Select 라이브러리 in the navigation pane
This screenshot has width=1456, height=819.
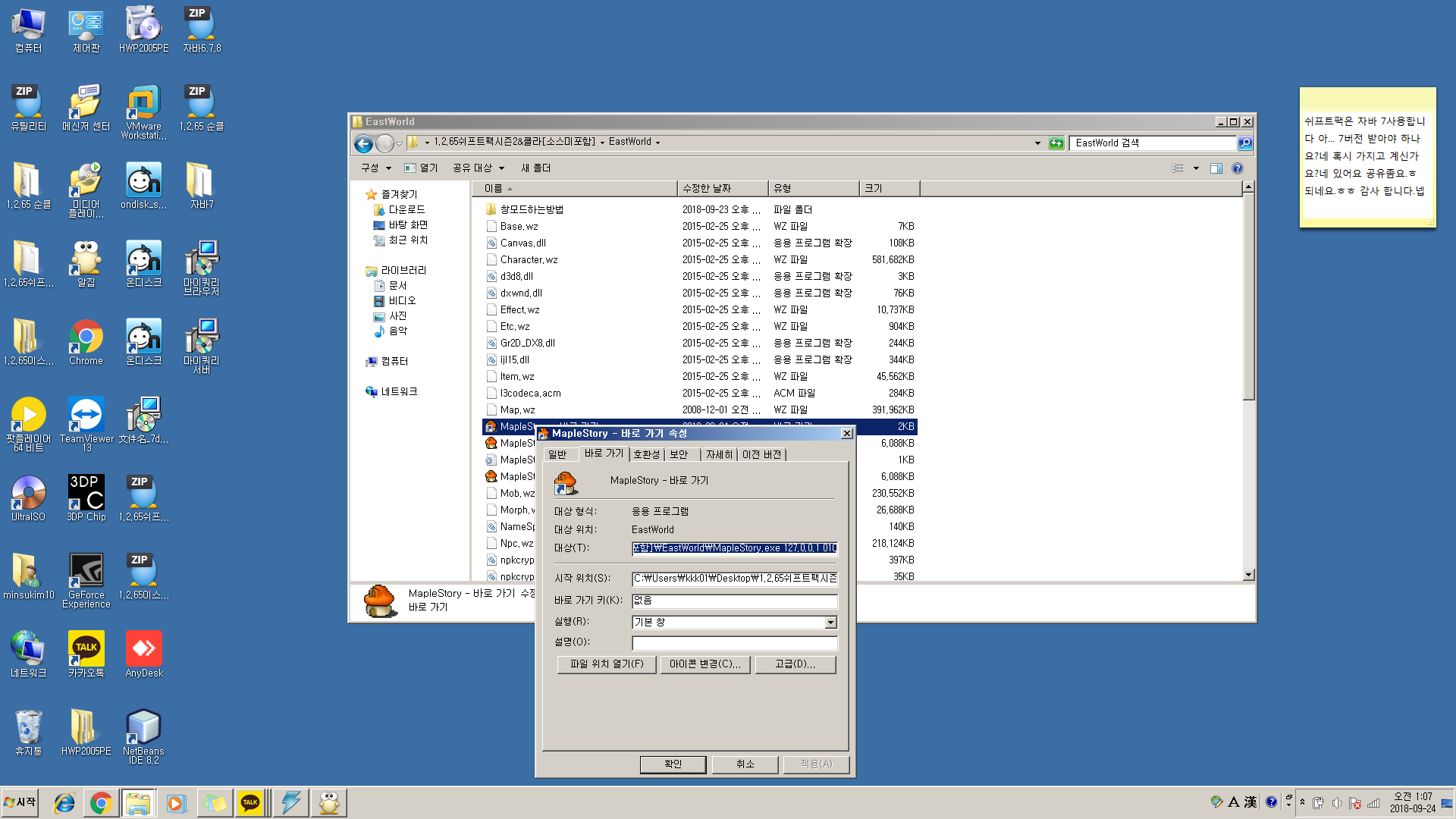click(397, 271)
